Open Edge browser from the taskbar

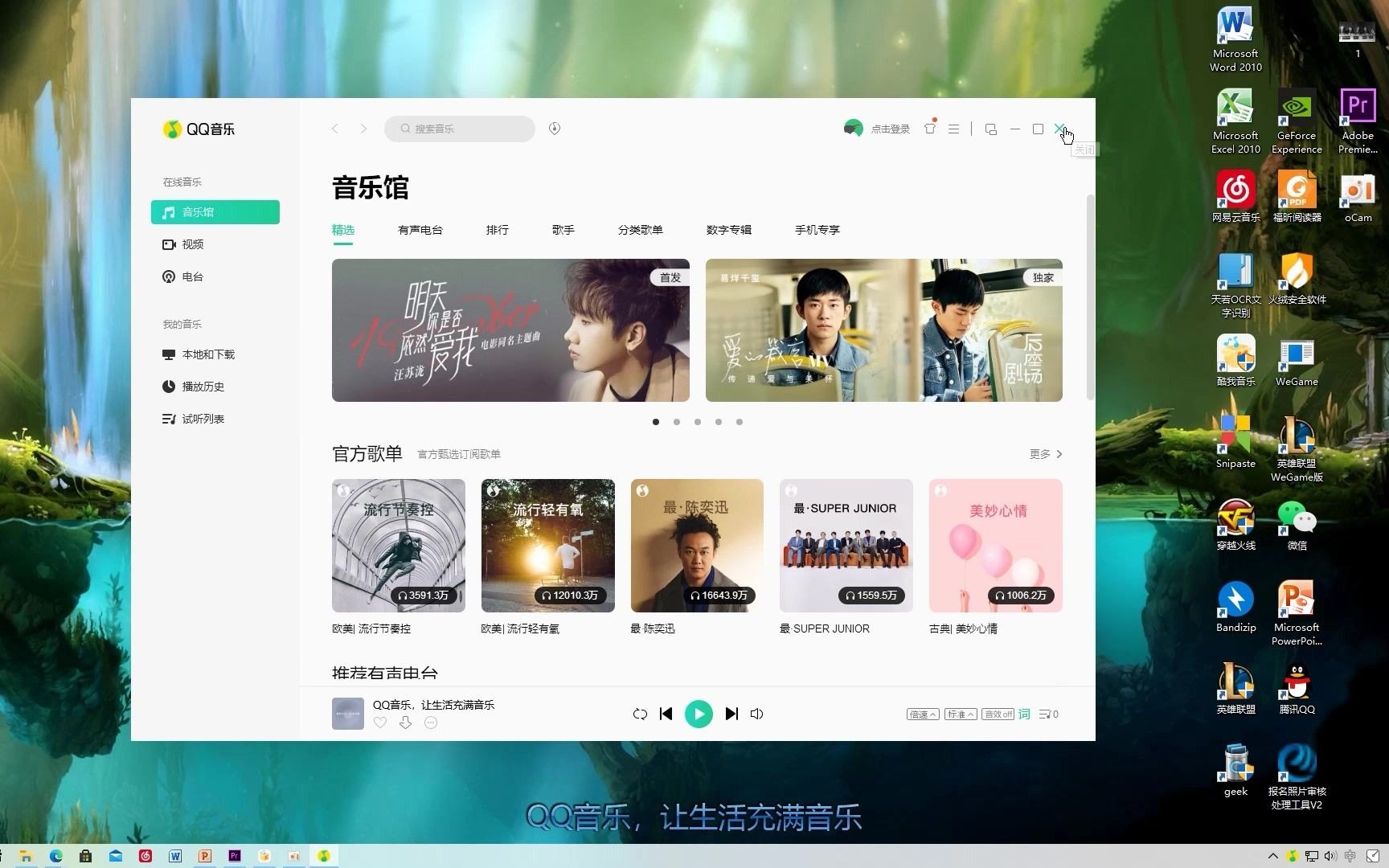(x=55, y=856)
